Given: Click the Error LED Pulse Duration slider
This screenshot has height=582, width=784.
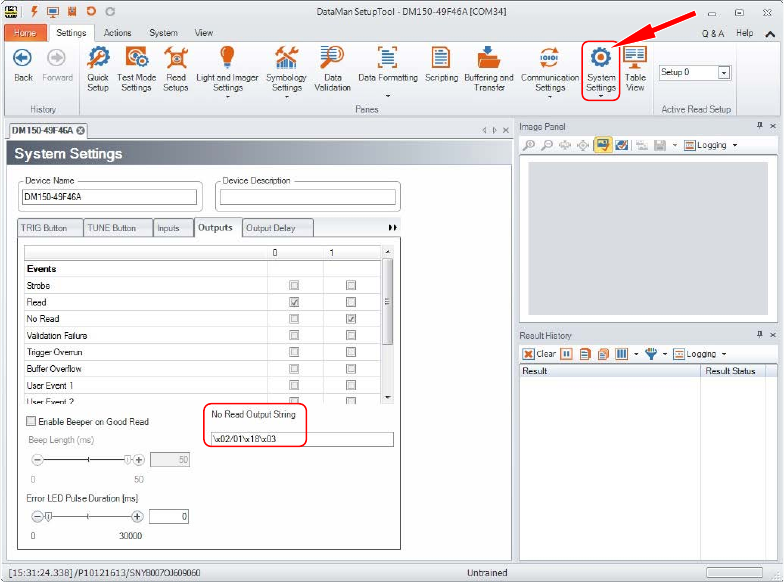Looking at the screenshot, I should (90, 517).
